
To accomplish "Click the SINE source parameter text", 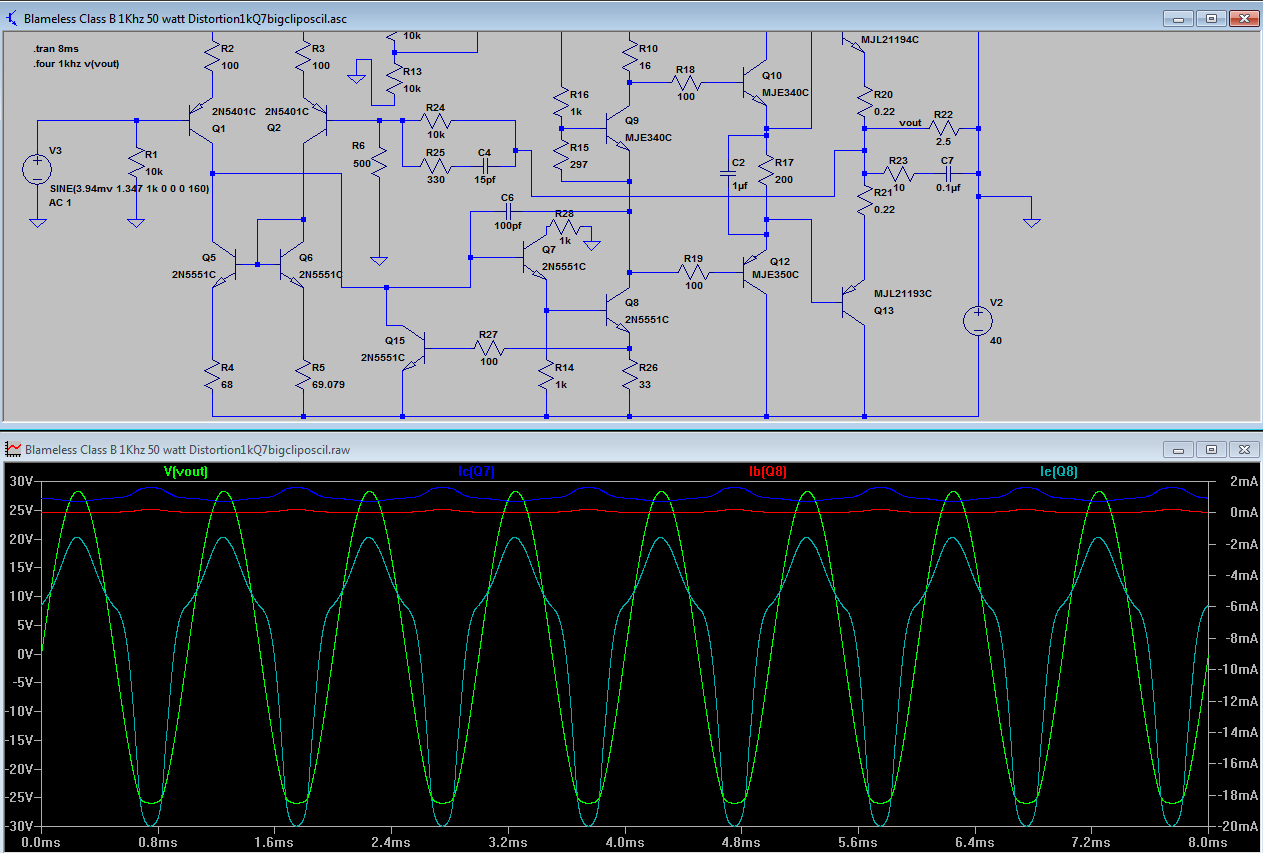I will (128, 187).
